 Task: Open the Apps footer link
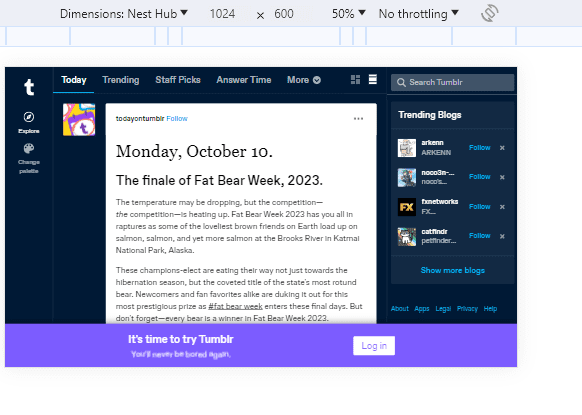(x=422, y=308)
